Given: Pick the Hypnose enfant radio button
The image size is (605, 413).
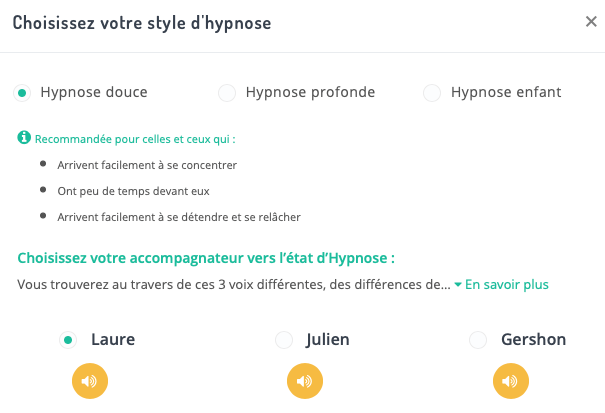Looking at the screenshot, I should (x=432, y=93).
